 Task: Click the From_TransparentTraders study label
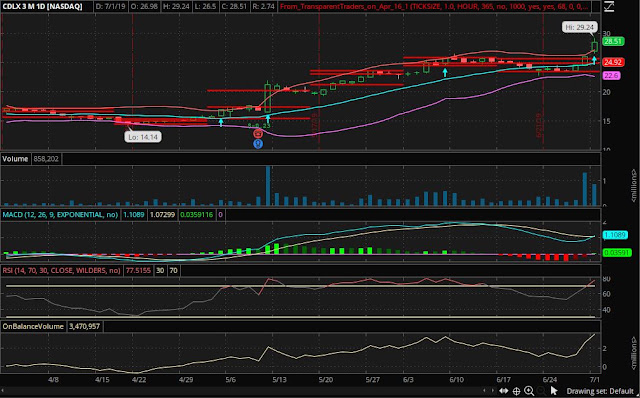point(434,7)
